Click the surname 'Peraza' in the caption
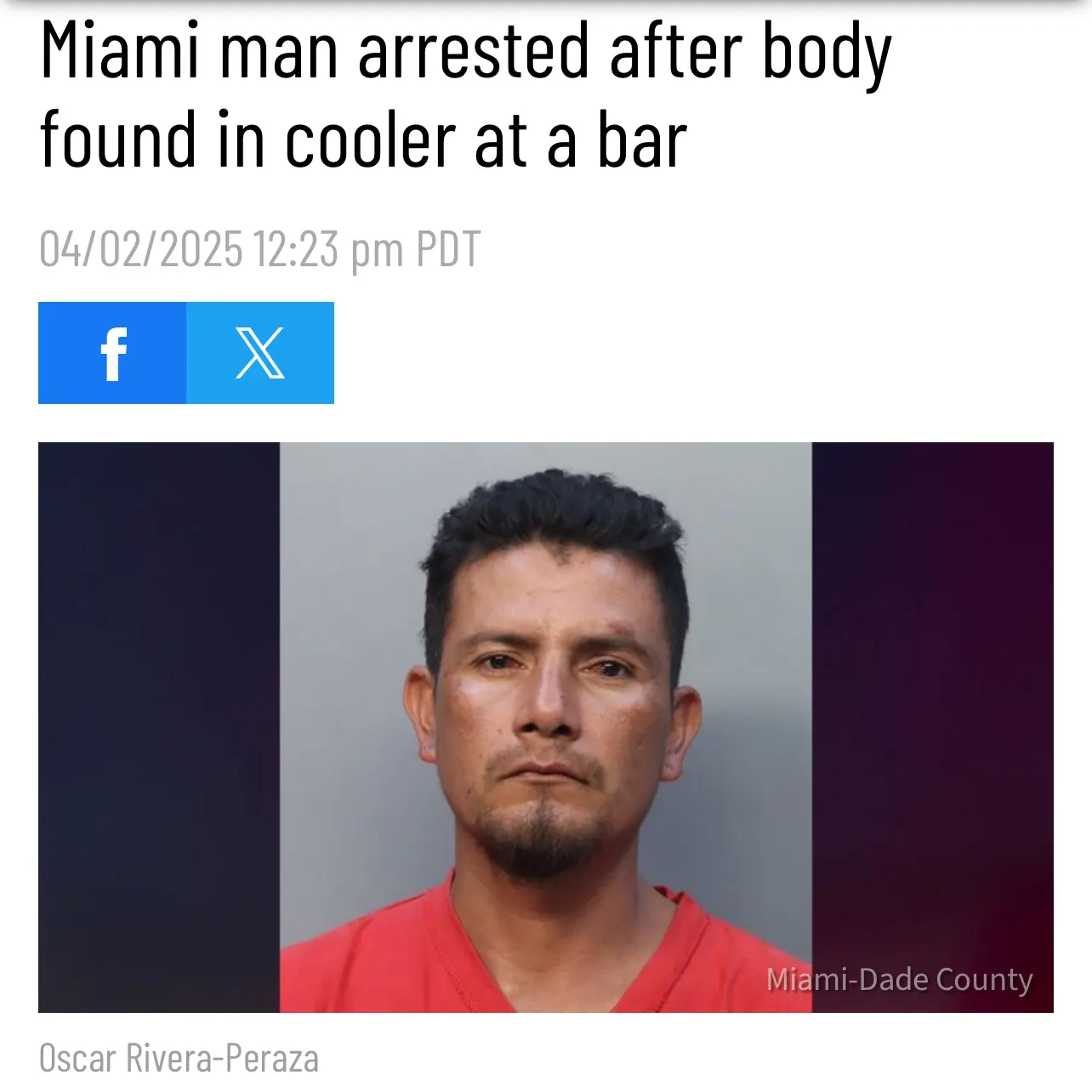The width and height of the screenshot is (1092, 1092). pyautogui.click(x=272, y=1059)
